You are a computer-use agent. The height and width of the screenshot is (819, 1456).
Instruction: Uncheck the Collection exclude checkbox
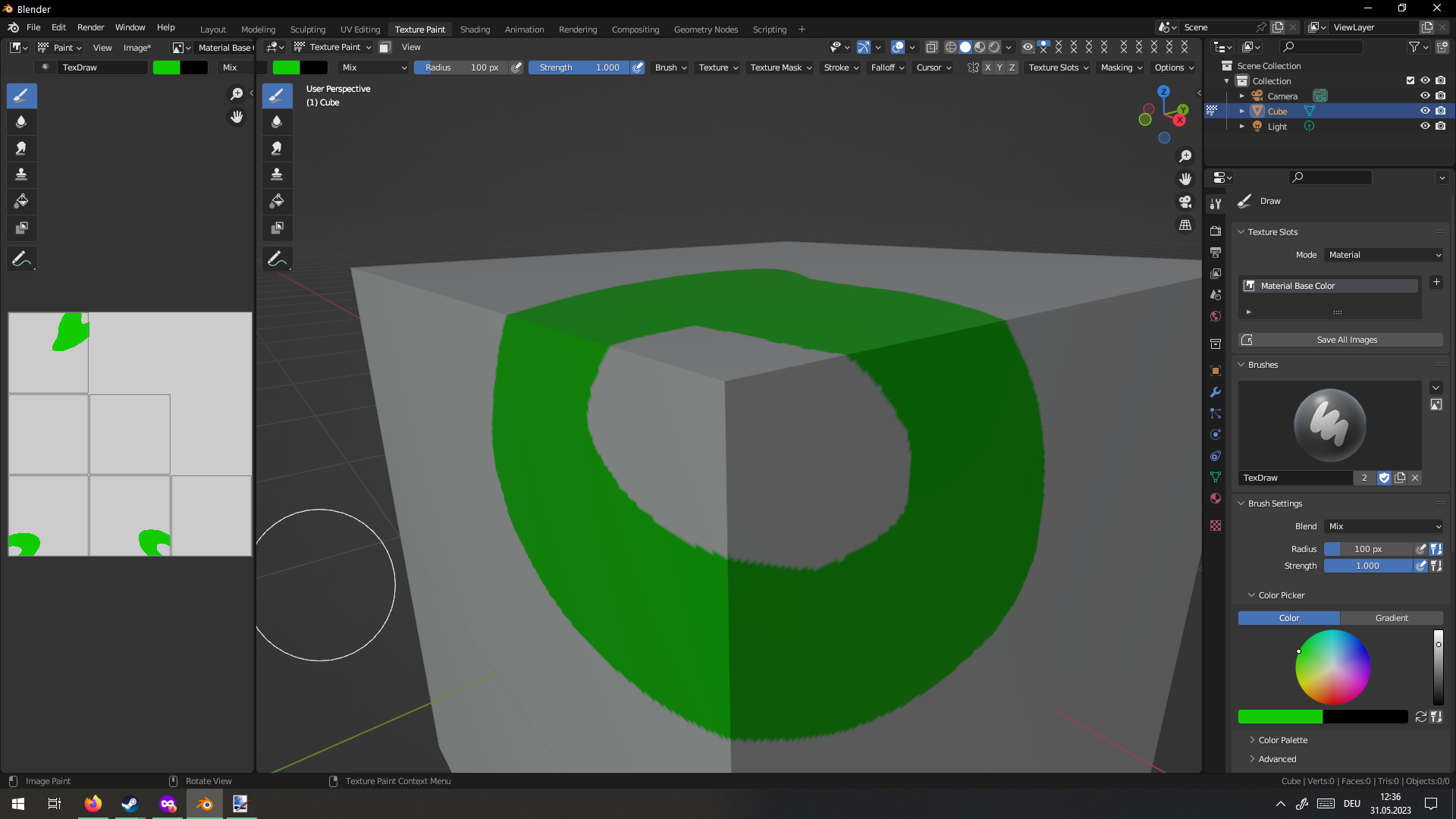coord(1410,80)
